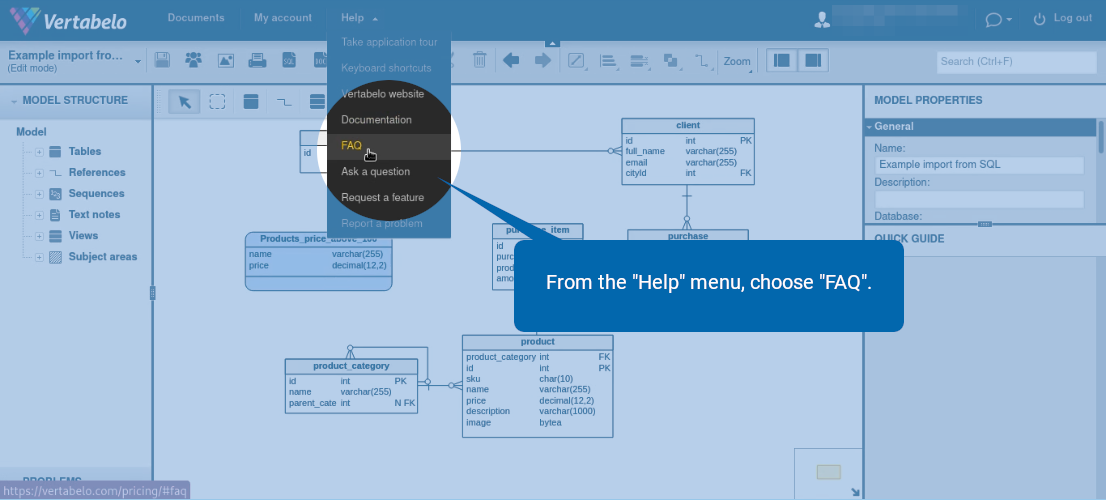The height and width of the screenshot is (500, 1106).
Task: Click the Save floppy disk icon
Action: pos(162,61)
